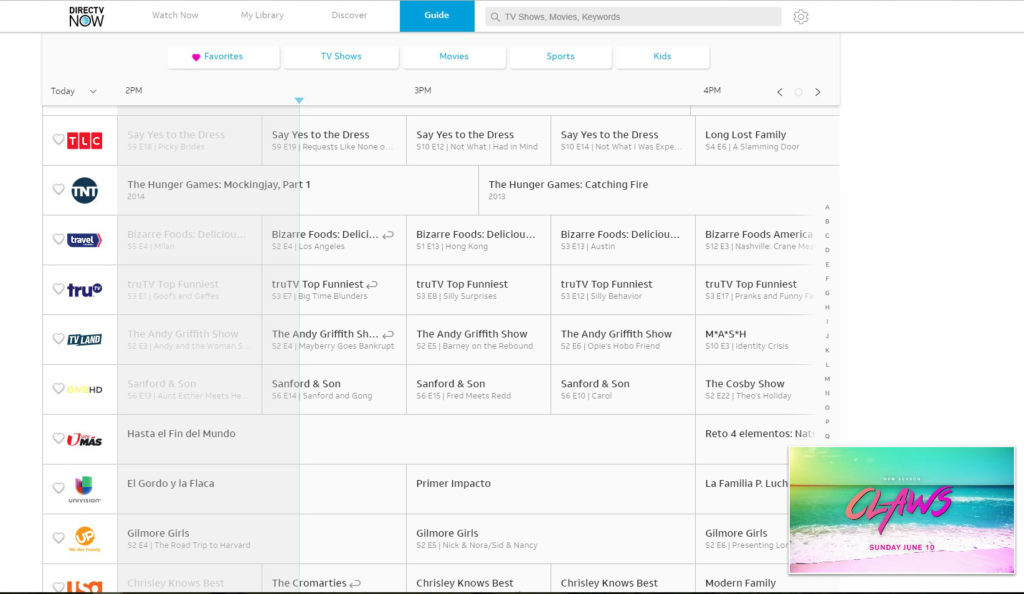The width and height of the screenshot is (1024, 594).
Task: Open the Today date dropdown
Action: (73, 91)
